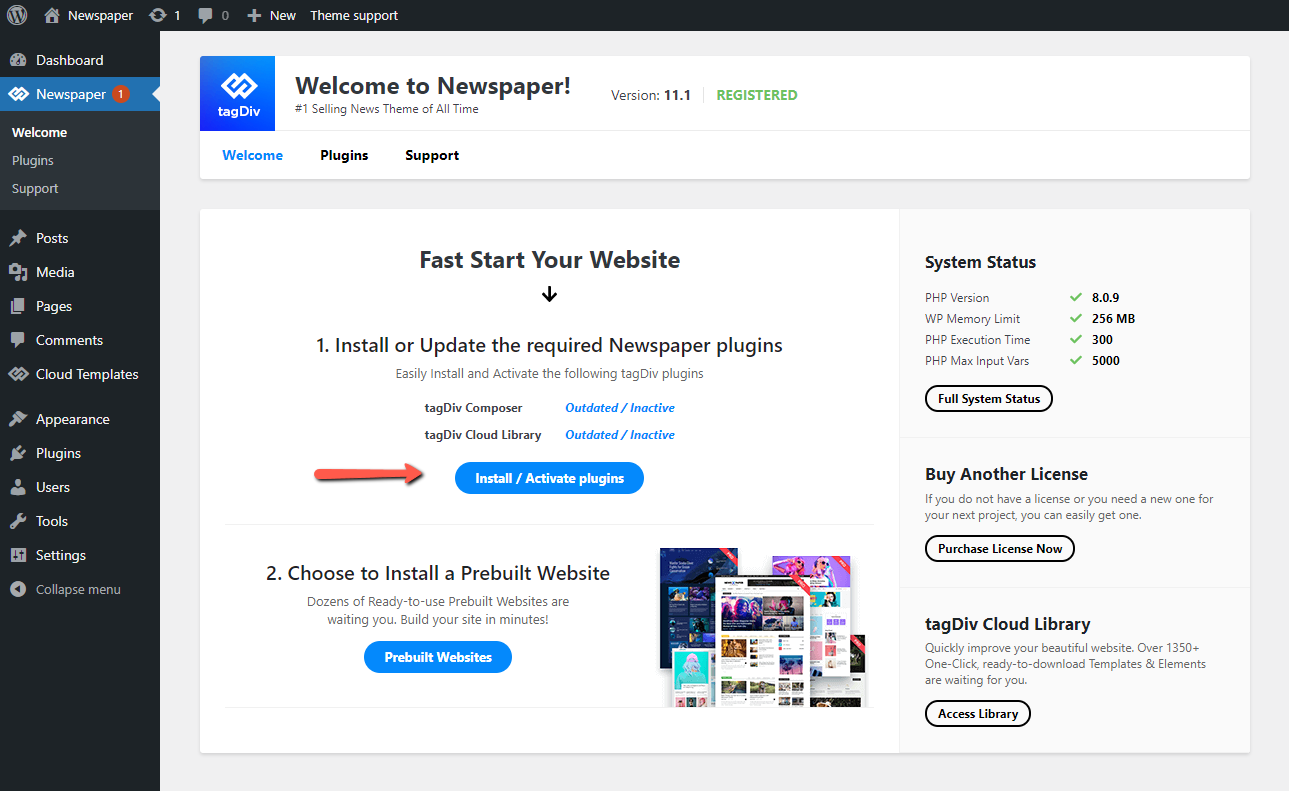This screenshot has height=791, width=1289.
Task: Click the Collapse menu arrow icon
Action: (x=18, y=589)
